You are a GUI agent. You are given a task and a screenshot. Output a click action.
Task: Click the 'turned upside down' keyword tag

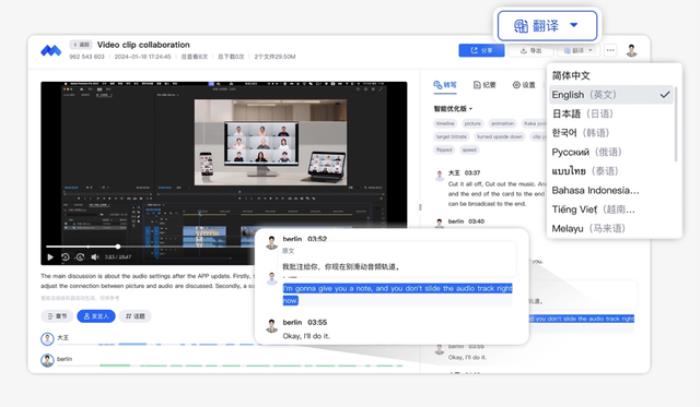[500, 137]
